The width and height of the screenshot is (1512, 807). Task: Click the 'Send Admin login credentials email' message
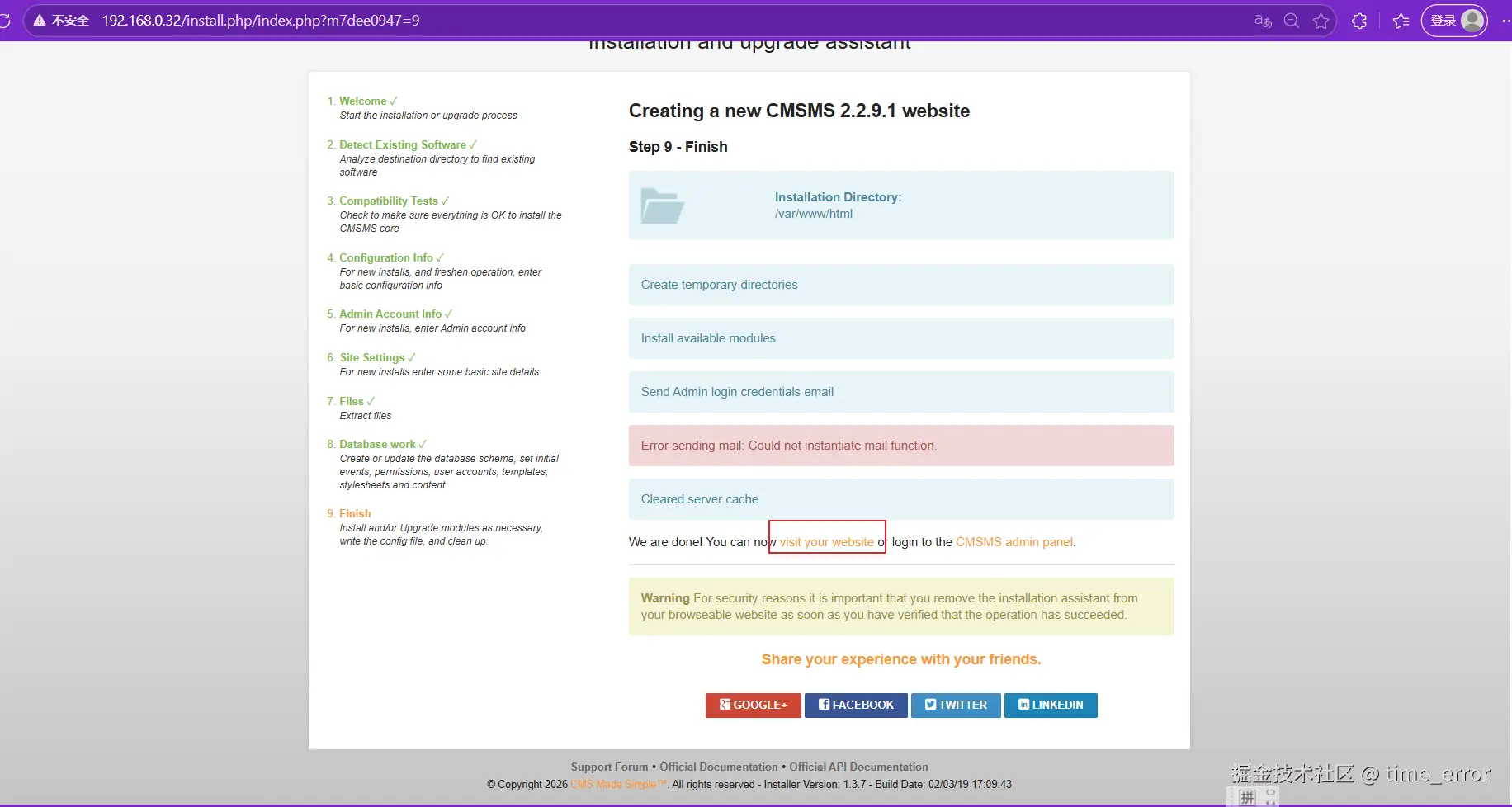point(901,392)
